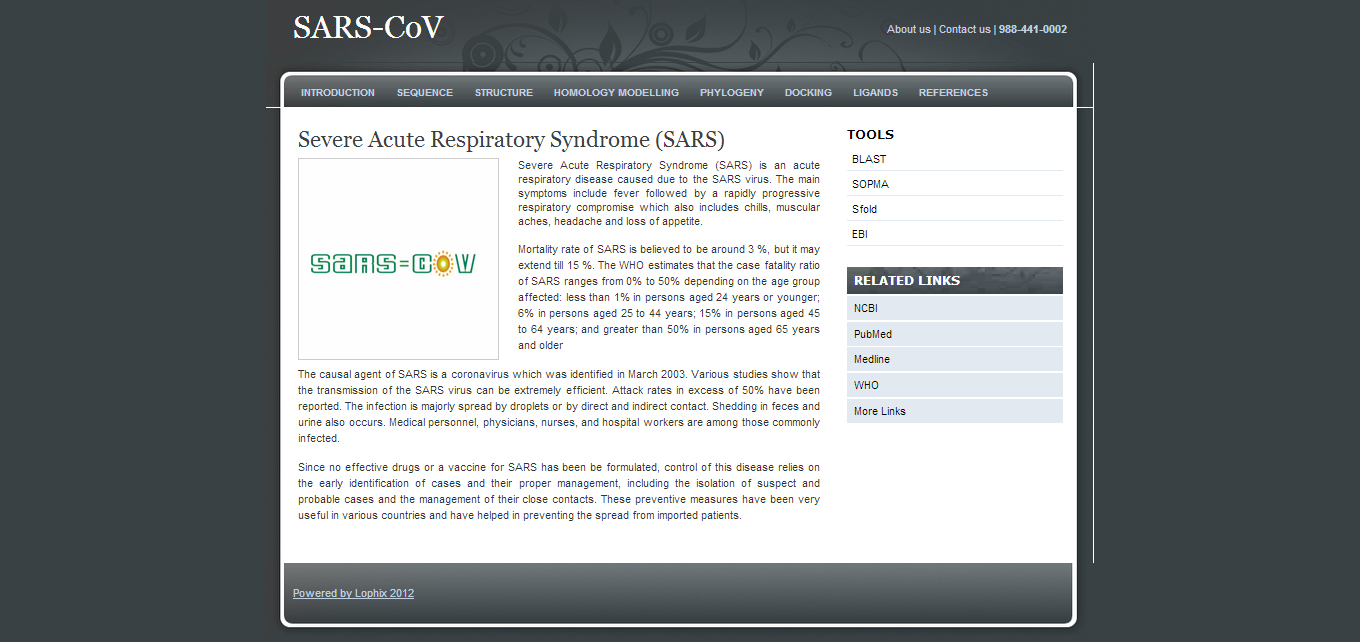Open the REFERENCES tab

click(x=953, y=92)
